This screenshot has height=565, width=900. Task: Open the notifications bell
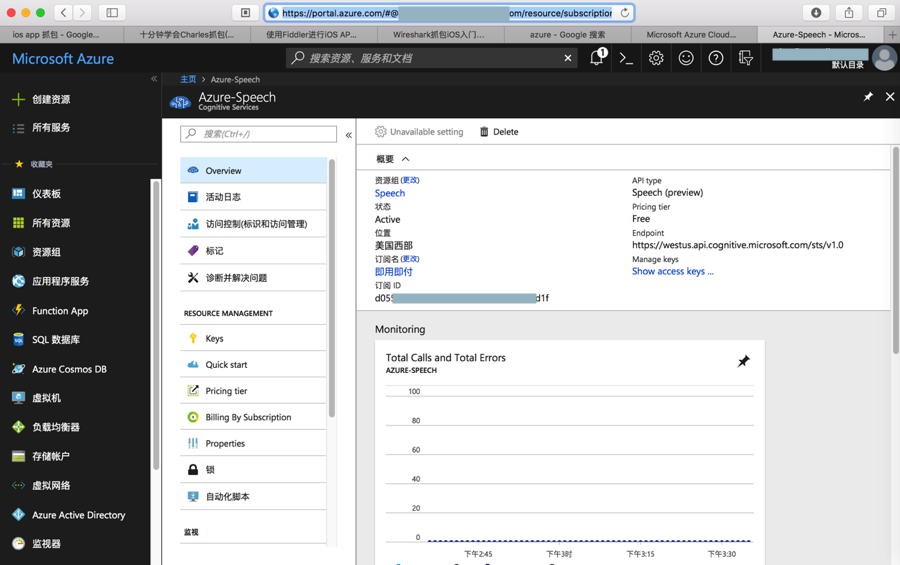coord(597,59)
